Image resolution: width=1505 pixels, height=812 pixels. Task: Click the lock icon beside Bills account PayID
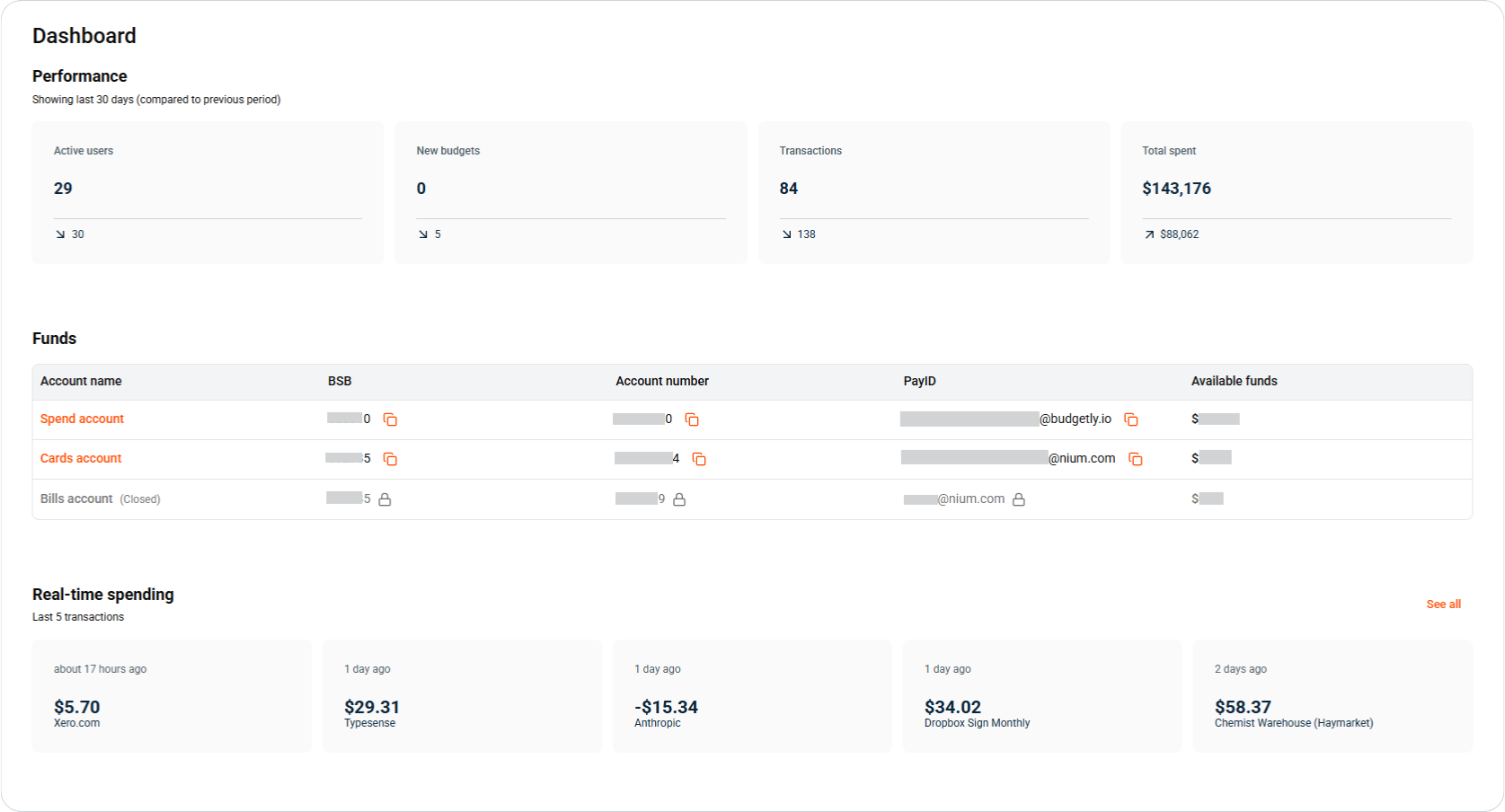1019,499
